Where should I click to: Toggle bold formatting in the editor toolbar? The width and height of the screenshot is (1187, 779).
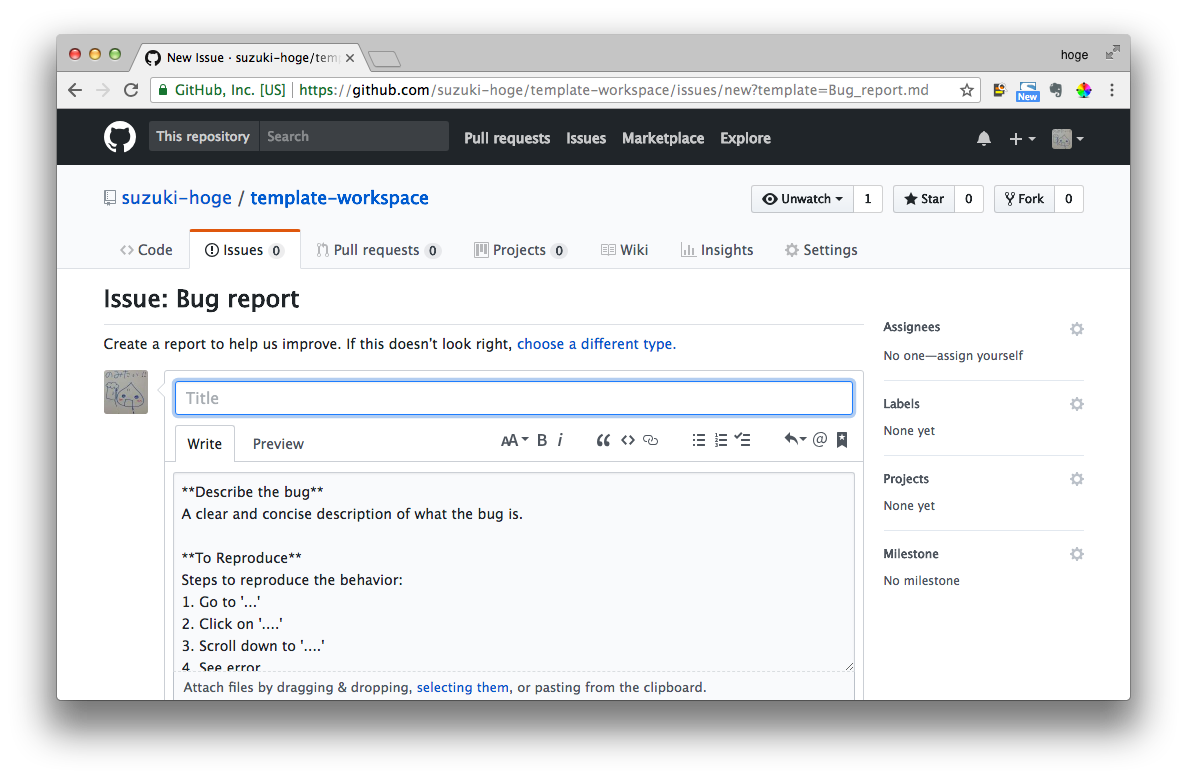[x=541, y=440]
